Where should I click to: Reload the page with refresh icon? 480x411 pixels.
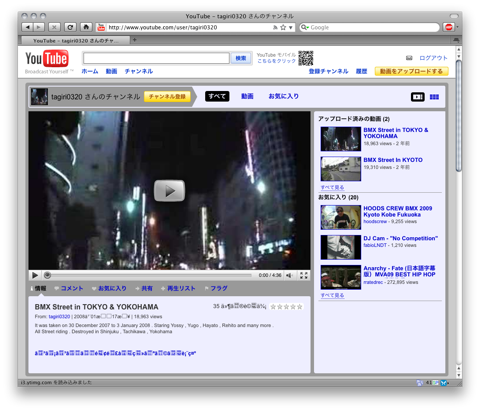coord(70,27)
